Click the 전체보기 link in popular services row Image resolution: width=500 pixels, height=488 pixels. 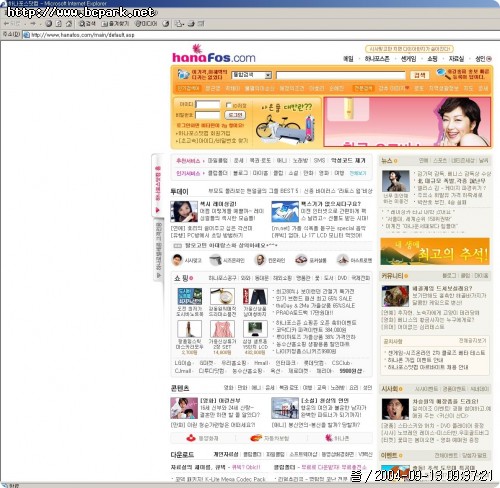(357, 173)
